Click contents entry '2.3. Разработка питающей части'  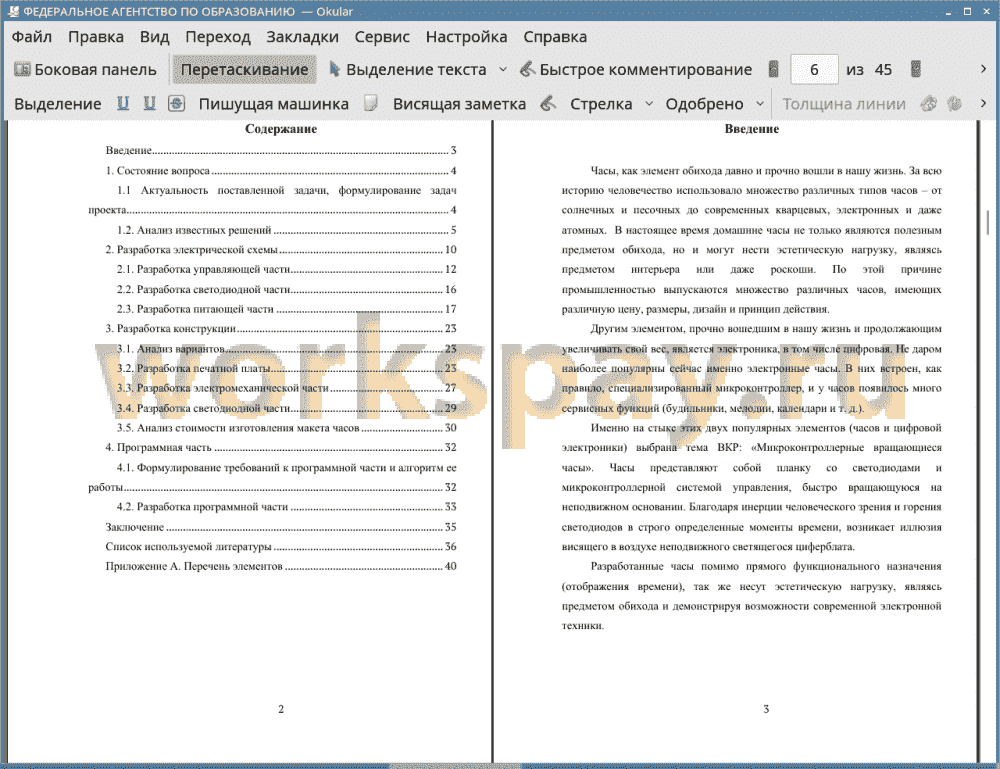(286, 309)
